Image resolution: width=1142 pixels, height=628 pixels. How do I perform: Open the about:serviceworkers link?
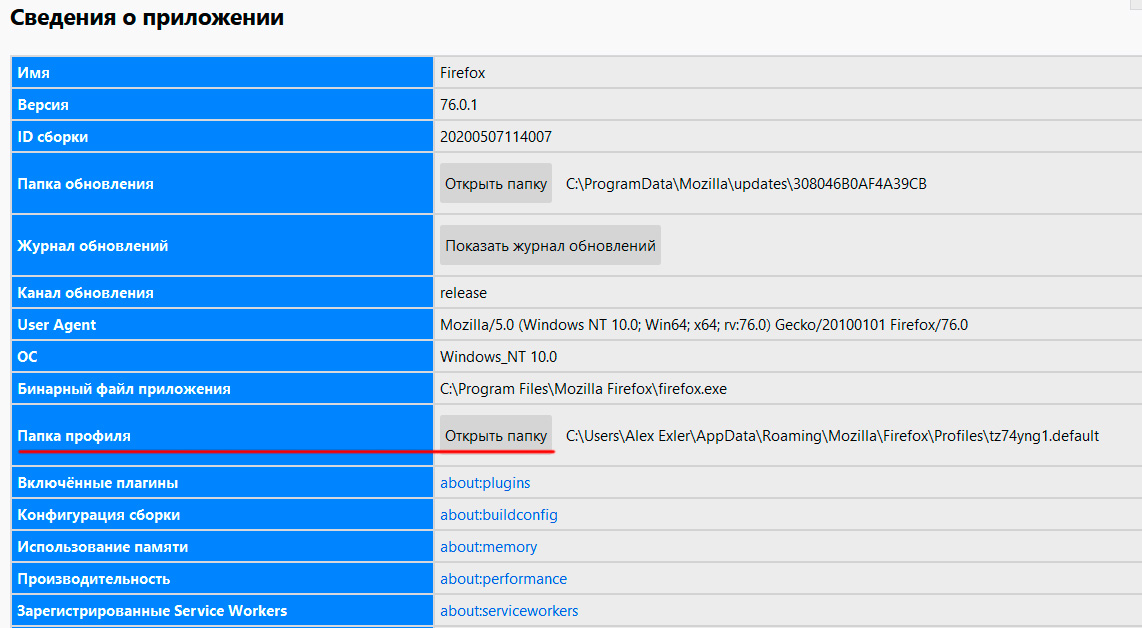pos(509,611)
